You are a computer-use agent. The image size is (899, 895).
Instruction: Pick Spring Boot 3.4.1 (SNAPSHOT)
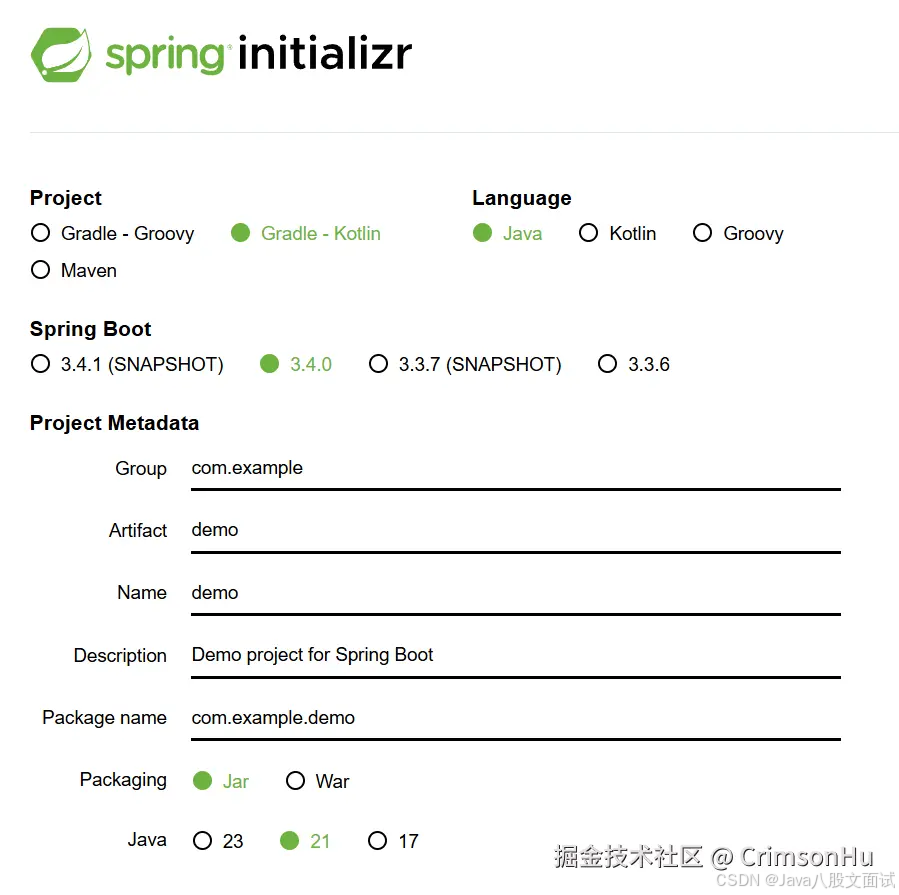coord(40,364)
